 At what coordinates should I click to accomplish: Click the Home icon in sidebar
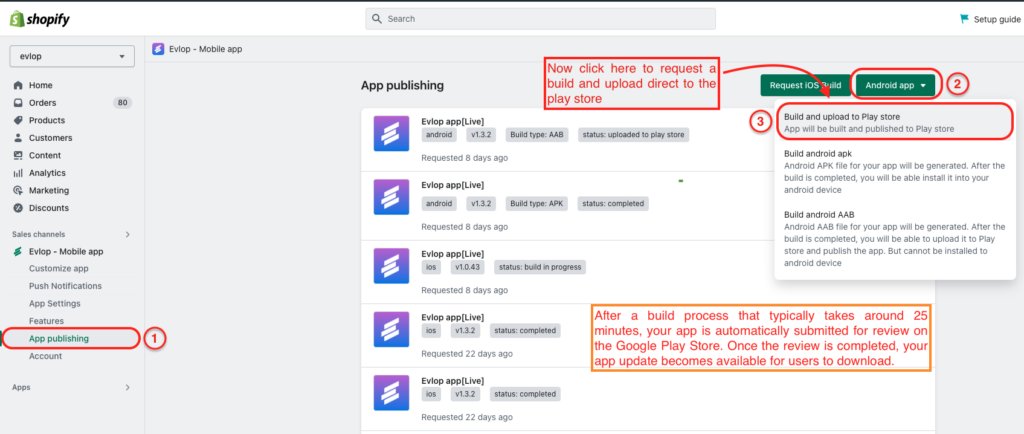click(18, 85)
